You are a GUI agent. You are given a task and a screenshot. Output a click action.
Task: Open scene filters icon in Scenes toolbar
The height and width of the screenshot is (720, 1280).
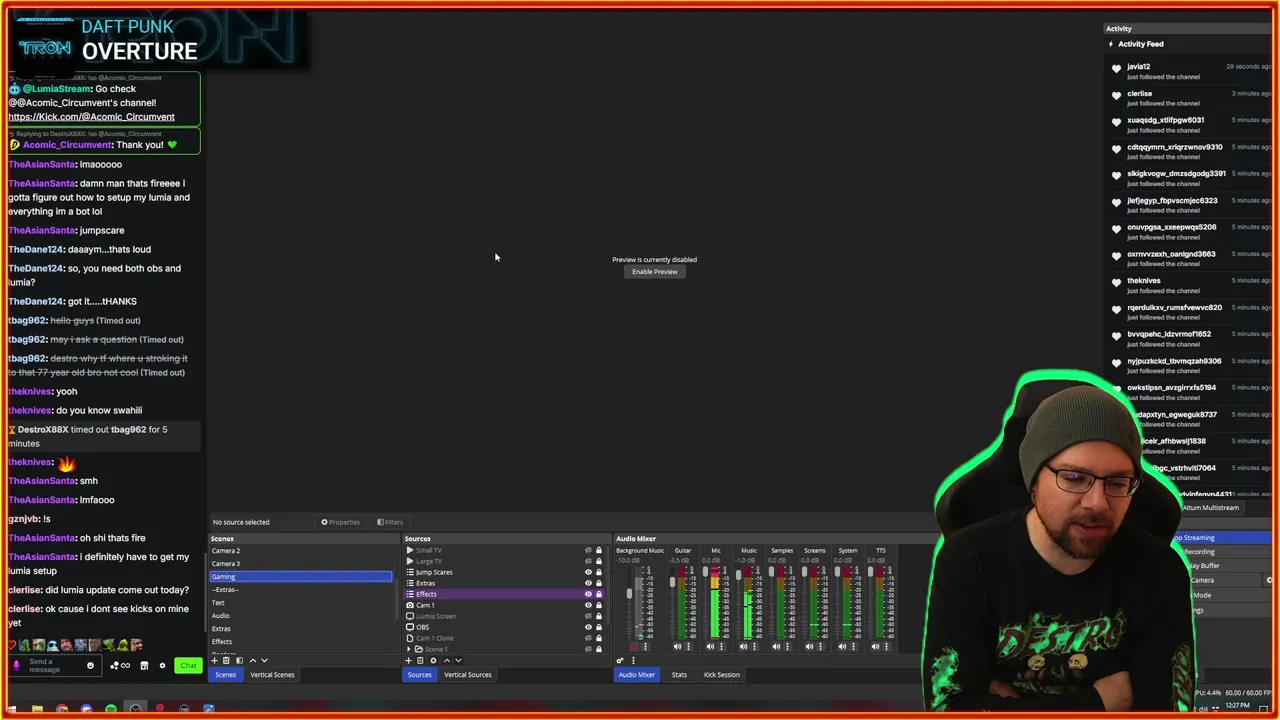239,660
